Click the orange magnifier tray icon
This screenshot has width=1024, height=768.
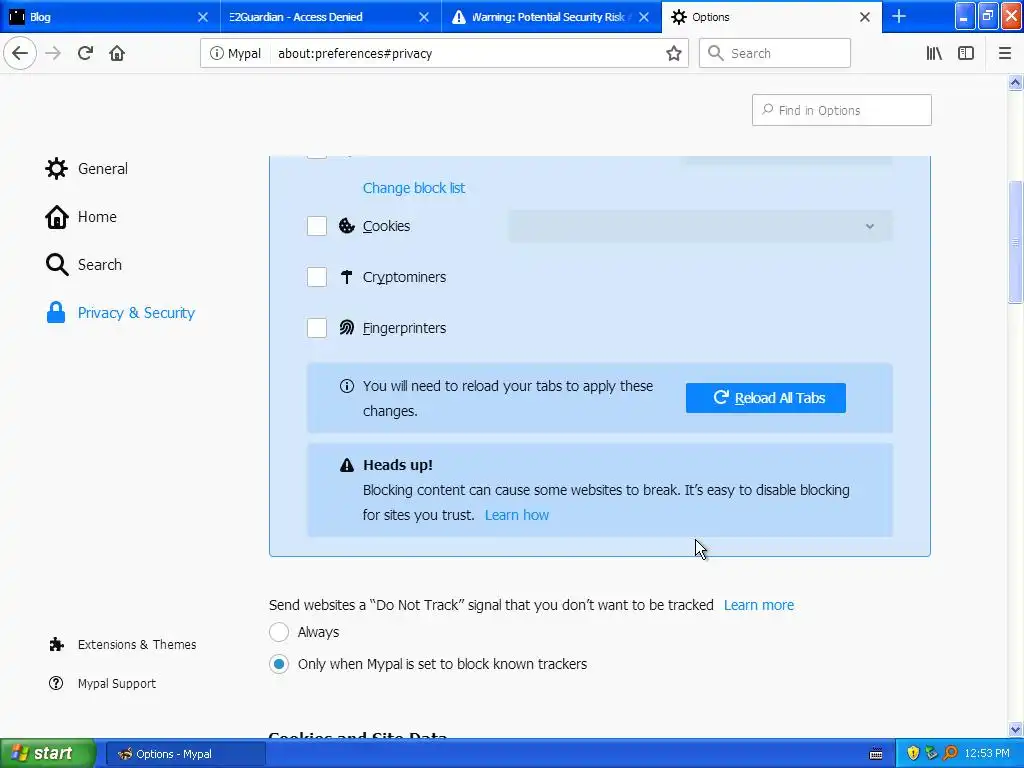point(950,753)
